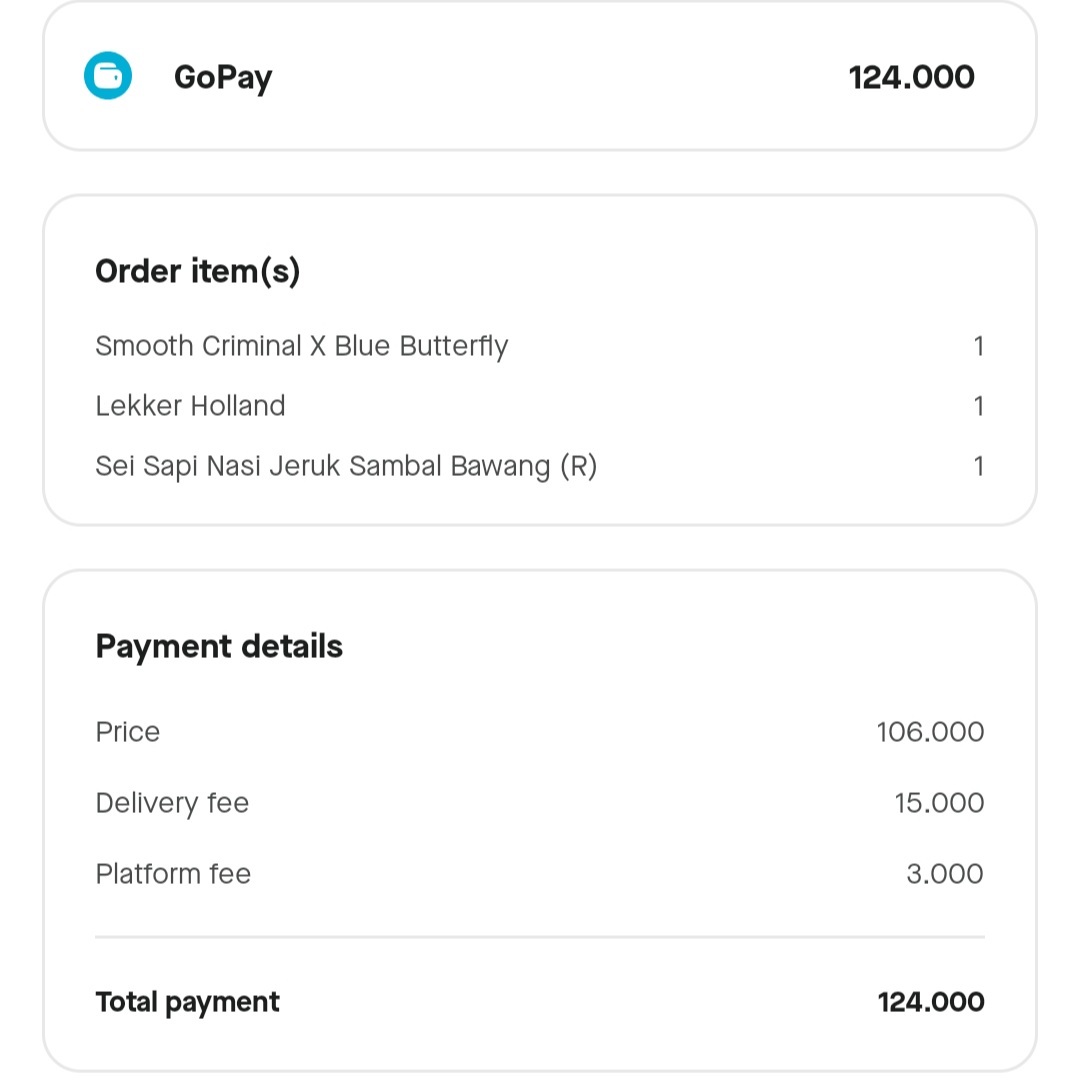Open the Order item(s) section heading

pyautogui.click(x=198, y=271)
